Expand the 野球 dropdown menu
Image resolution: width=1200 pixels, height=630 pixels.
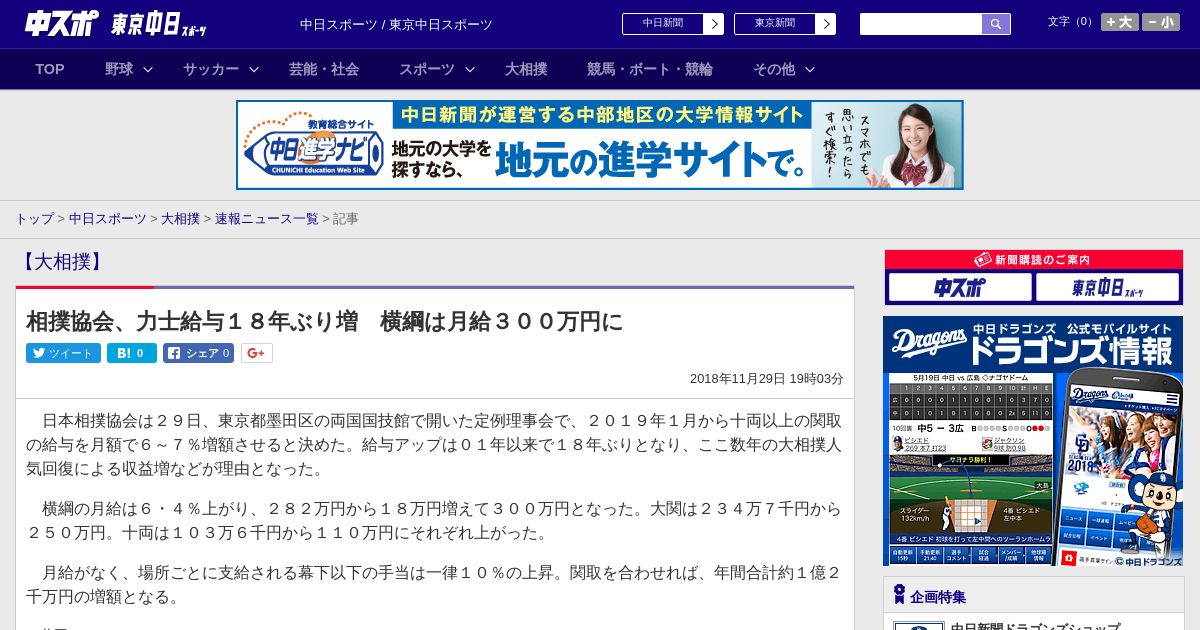[x=129, y=69]
